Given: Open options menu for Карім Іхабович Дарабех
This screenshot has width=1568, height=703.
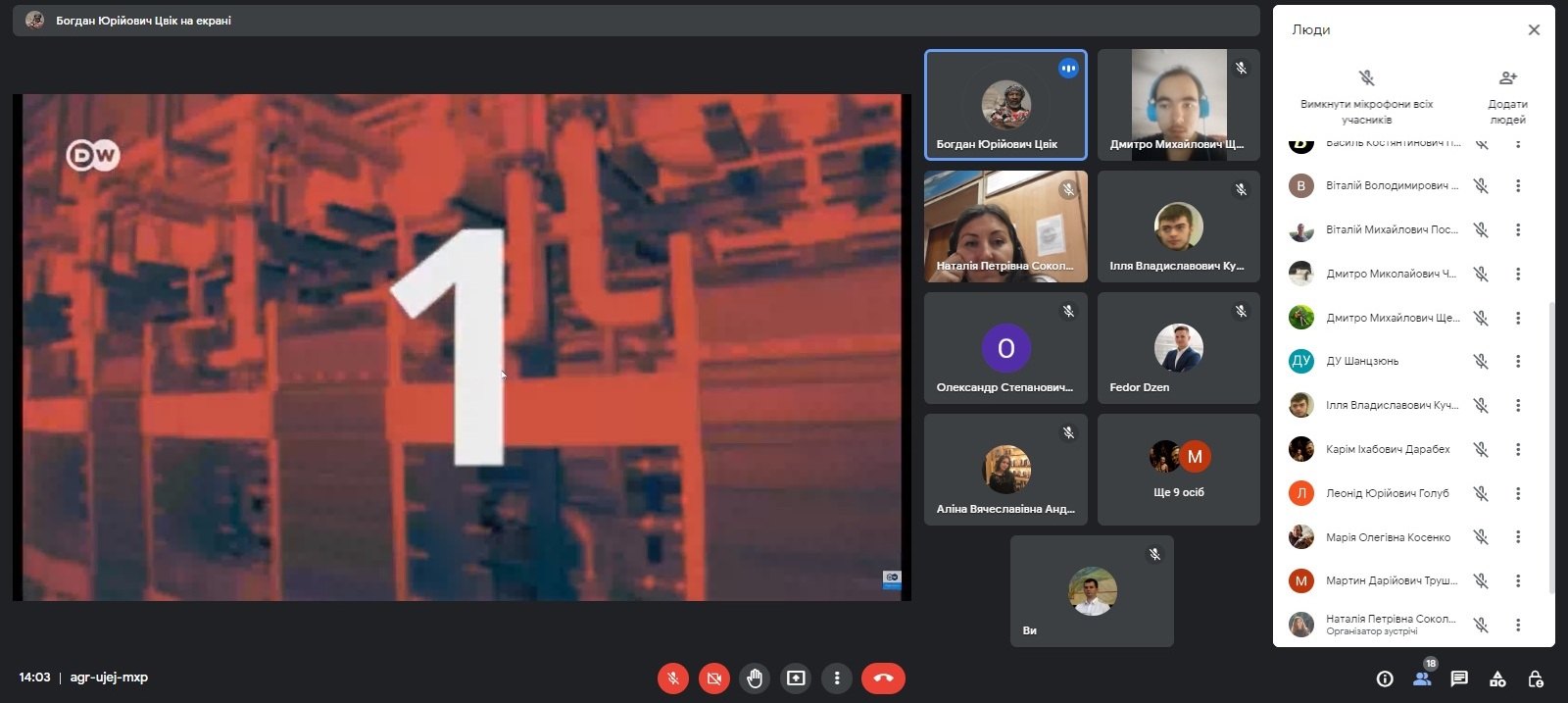Looking at the screenshot, I should coord(1518,449).
